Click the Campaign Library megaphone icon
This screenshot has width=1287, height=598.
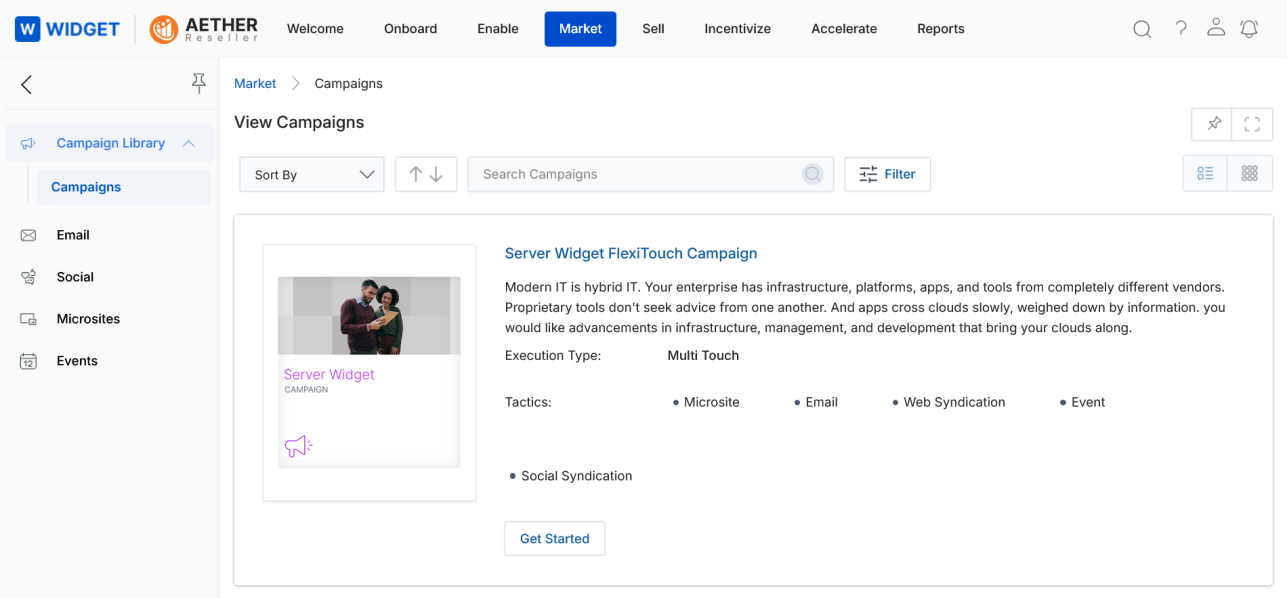[x=29, y=143]
